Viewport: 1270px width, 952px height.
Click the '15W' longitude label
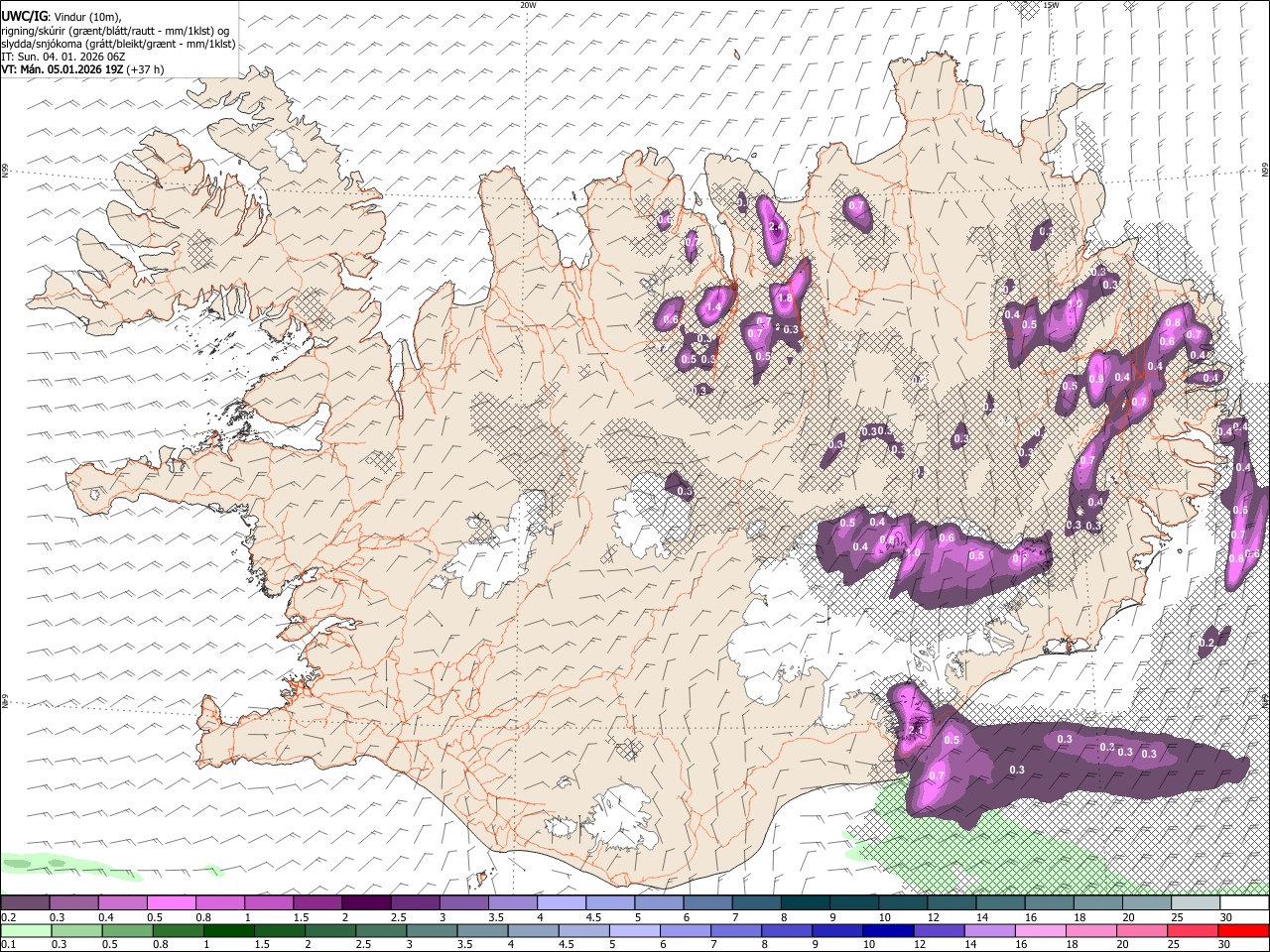[x=1051, y=5]
